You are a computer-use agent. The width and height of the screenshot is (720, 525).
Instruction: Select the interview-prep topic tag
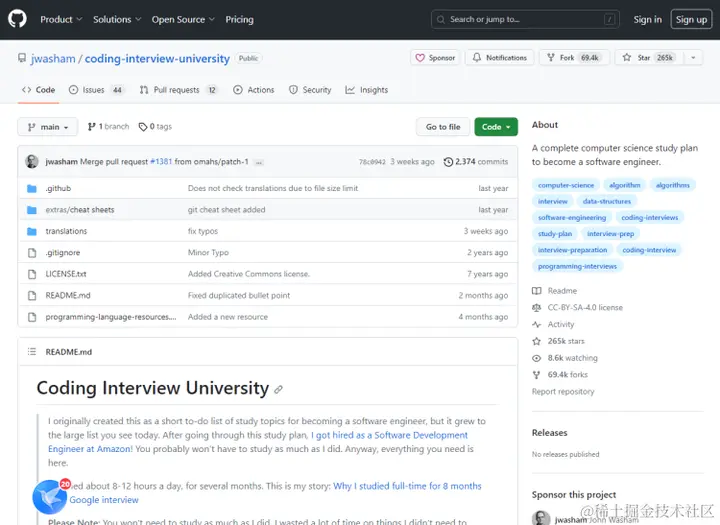(610, 234)
